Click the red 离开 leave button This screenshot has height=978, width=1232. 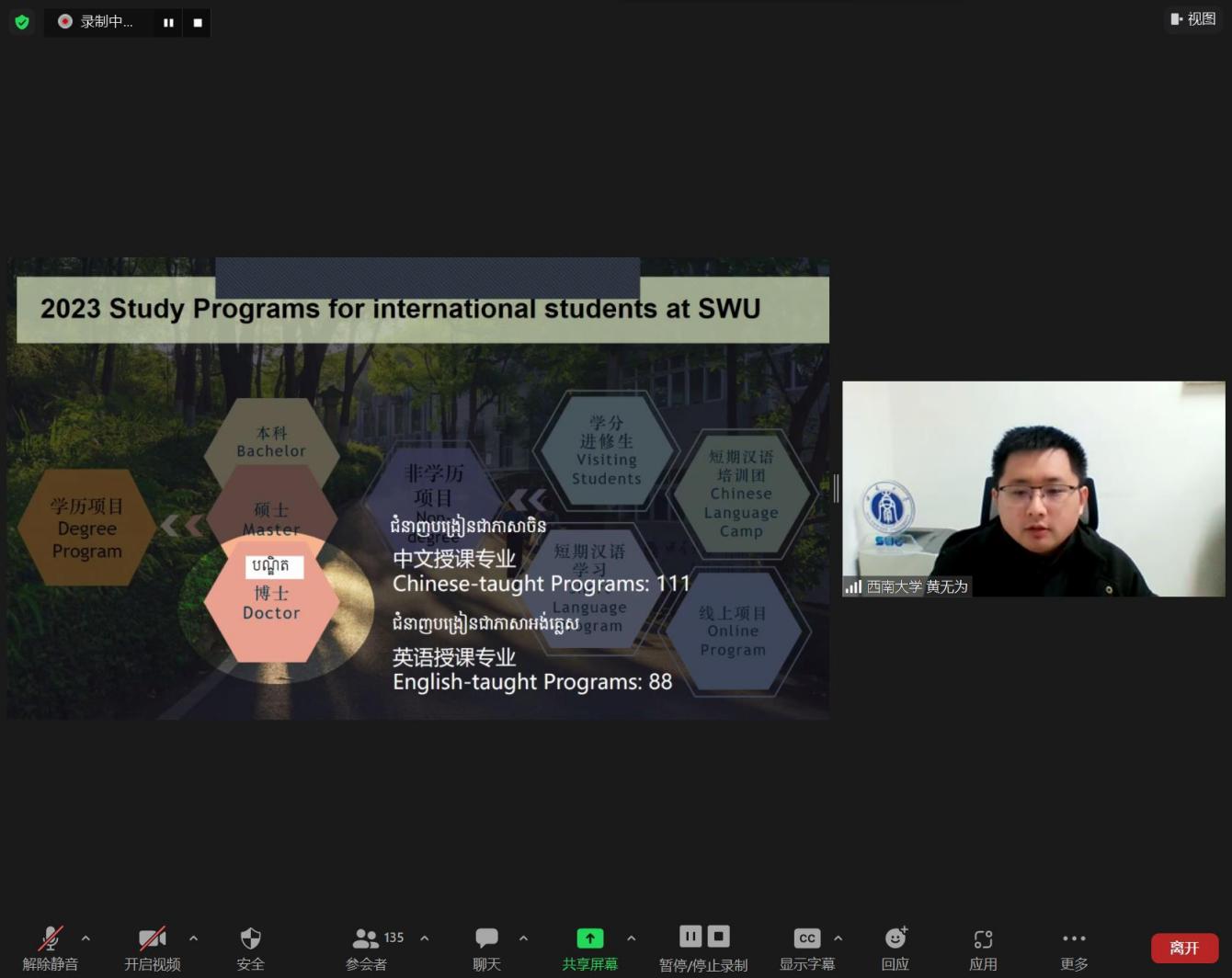(x=1184, y=948)
